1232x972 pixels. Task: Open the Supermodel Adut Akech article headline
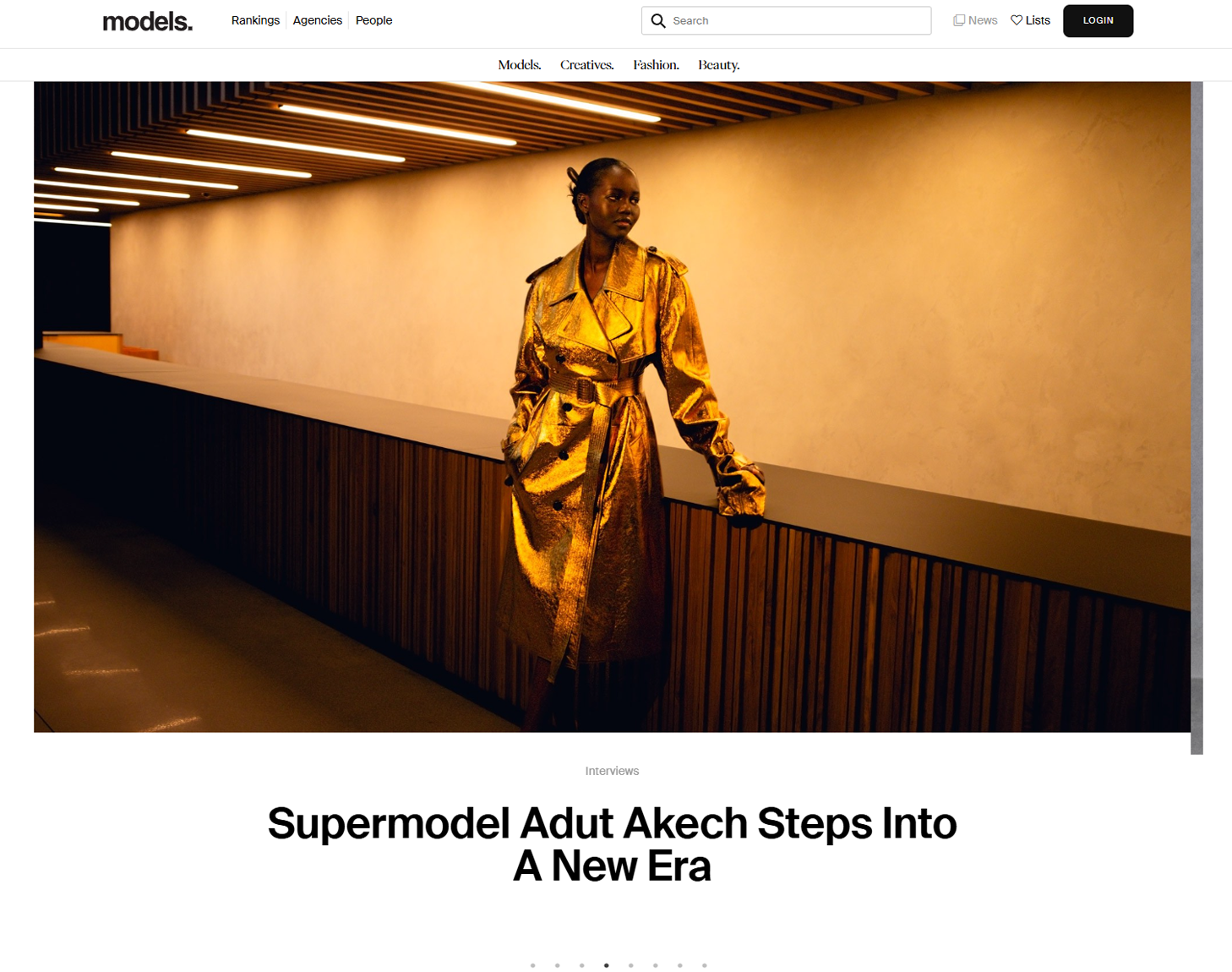(x=612, y=844)
